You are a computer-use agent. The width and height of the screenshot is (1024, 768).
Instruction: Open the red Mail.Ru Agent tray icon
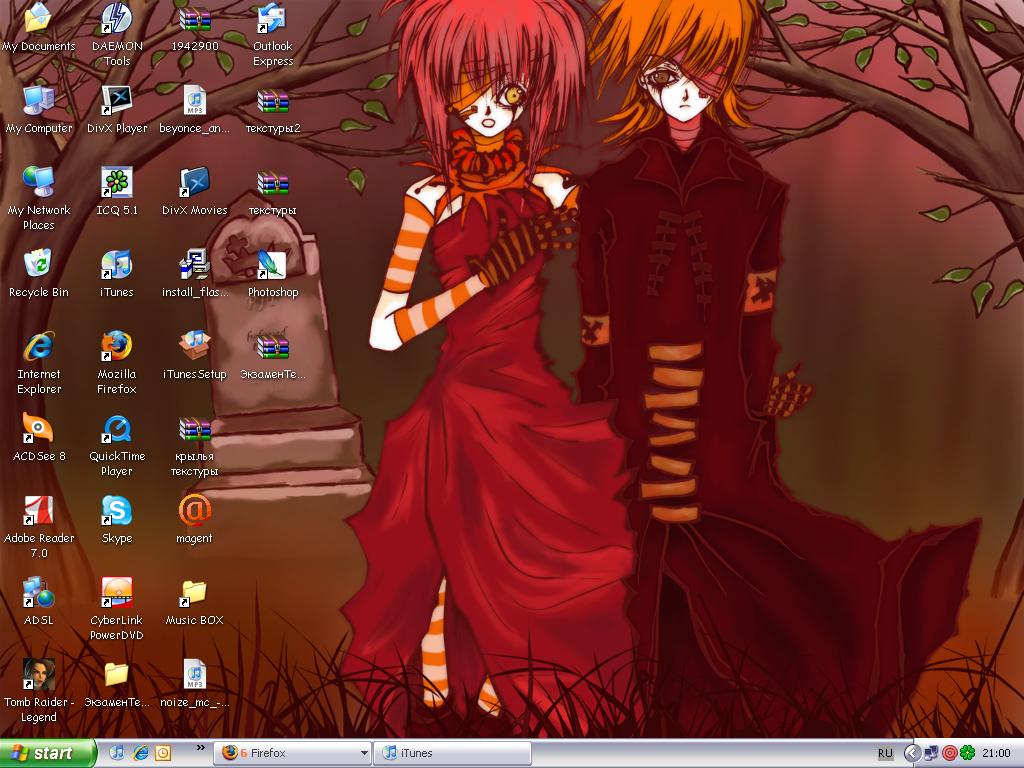tap(950, 753)
